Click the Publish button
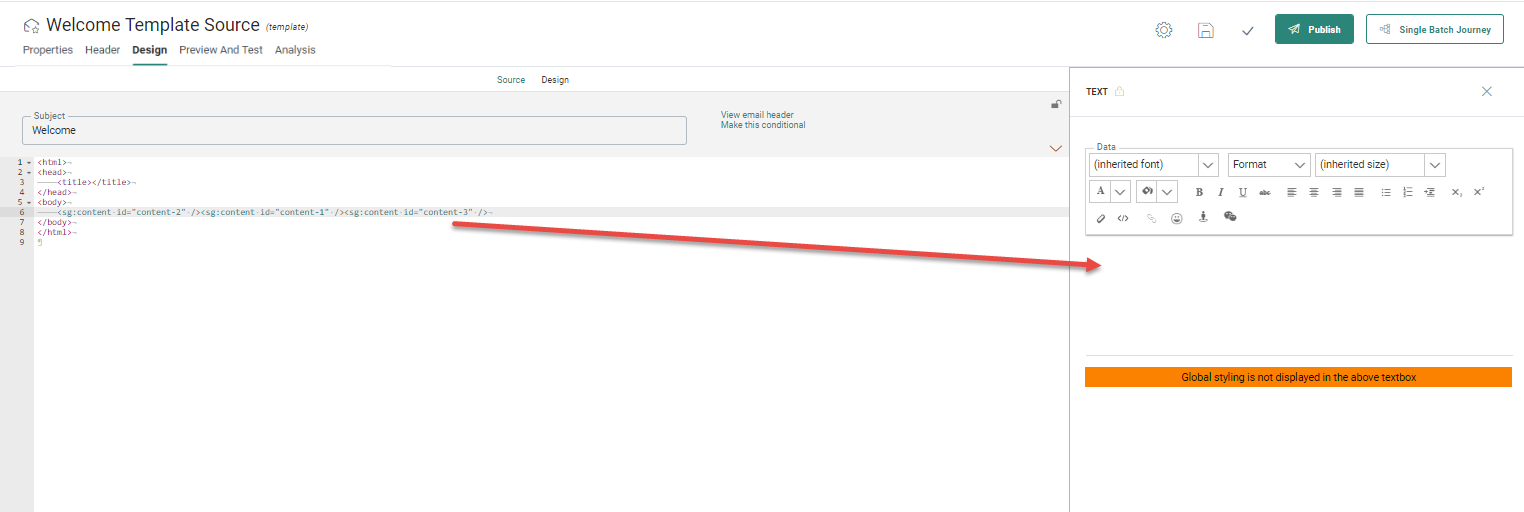The height and width of the screenshot is (512, 1524). coord(1313,30)
